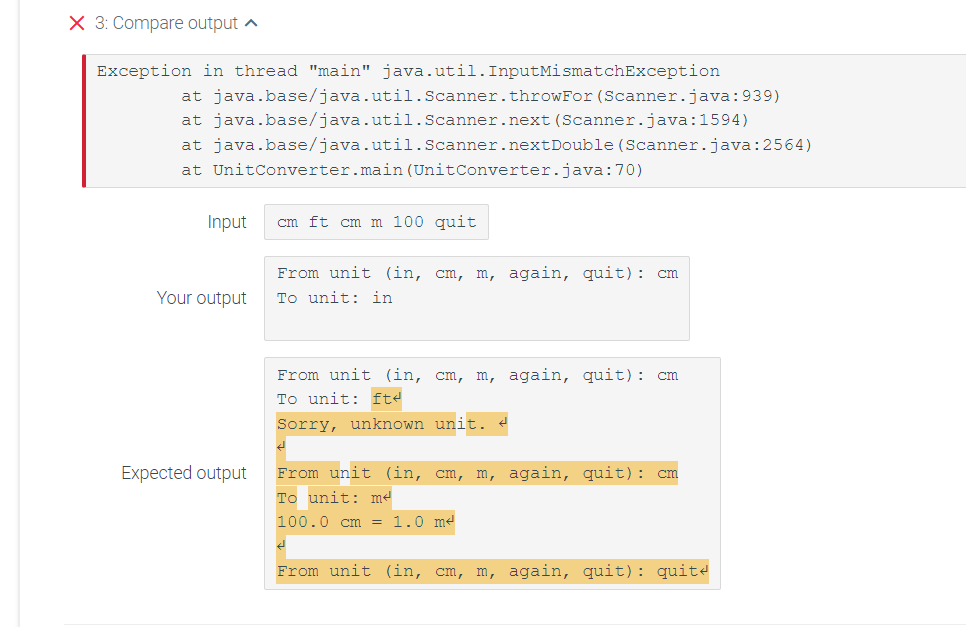Viewport: 966px width, 627px height.
Task: Click the Your output label
Action: pyautogui.click(x=203, y=298)
